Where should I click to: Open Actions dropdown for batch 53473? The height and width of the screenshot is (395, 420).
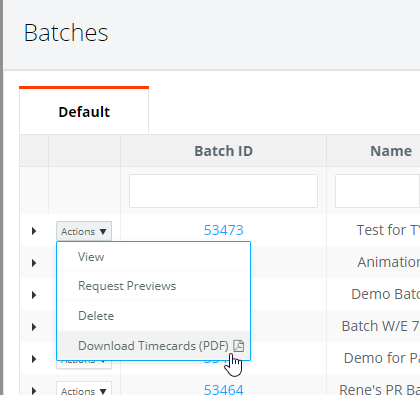84,231
